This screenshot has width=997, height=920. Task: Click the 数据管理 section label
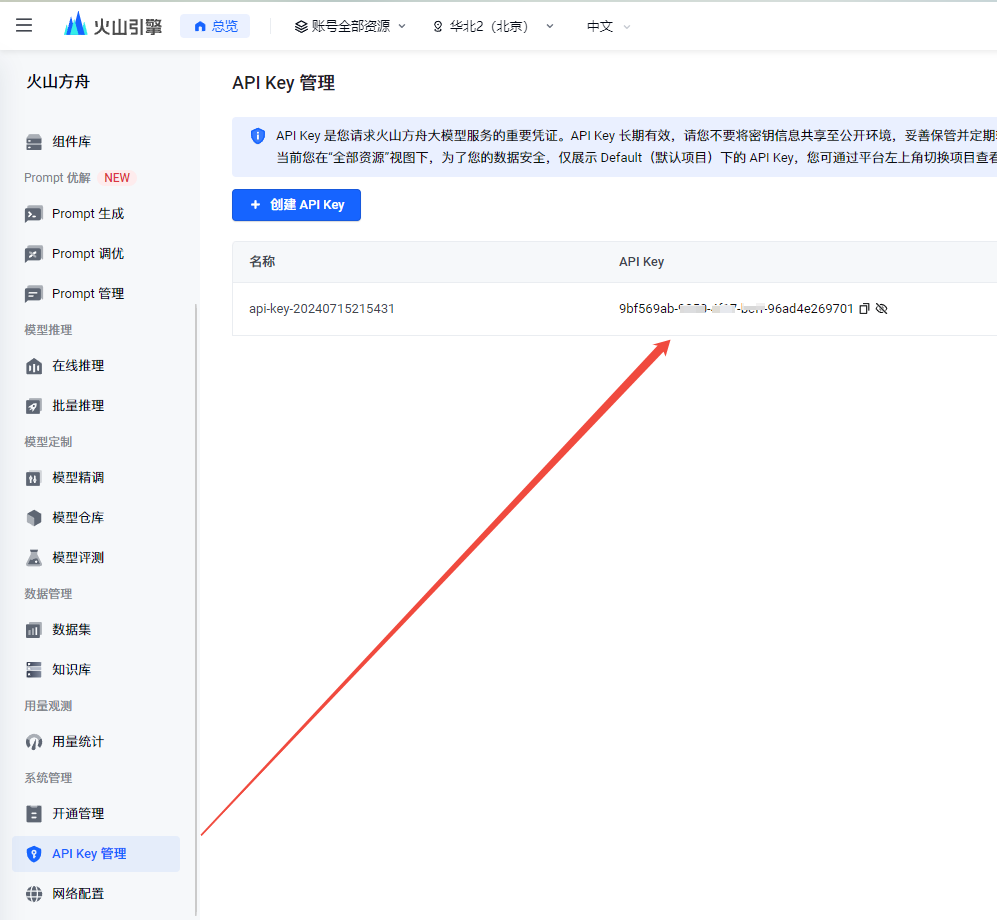[x=48, y=594]
